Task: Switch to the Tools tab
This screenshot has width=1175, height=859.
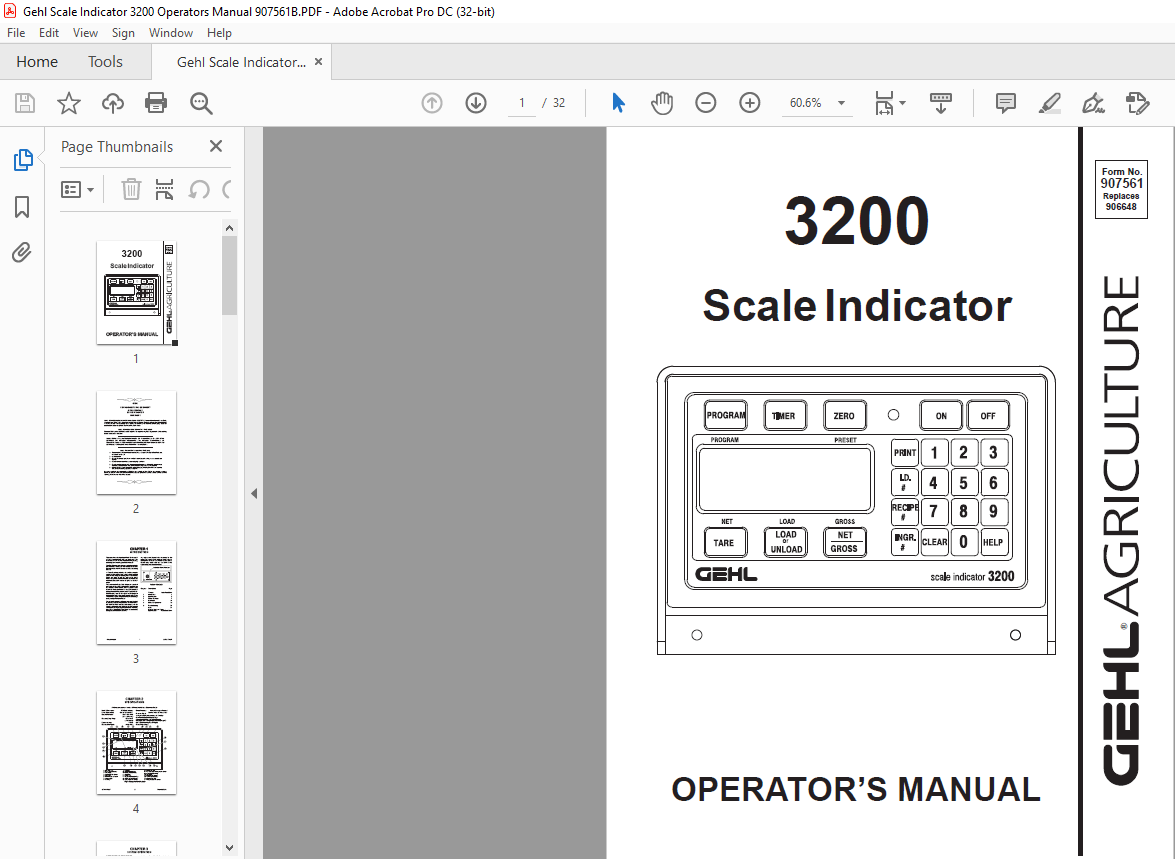Action: (105, 61)
